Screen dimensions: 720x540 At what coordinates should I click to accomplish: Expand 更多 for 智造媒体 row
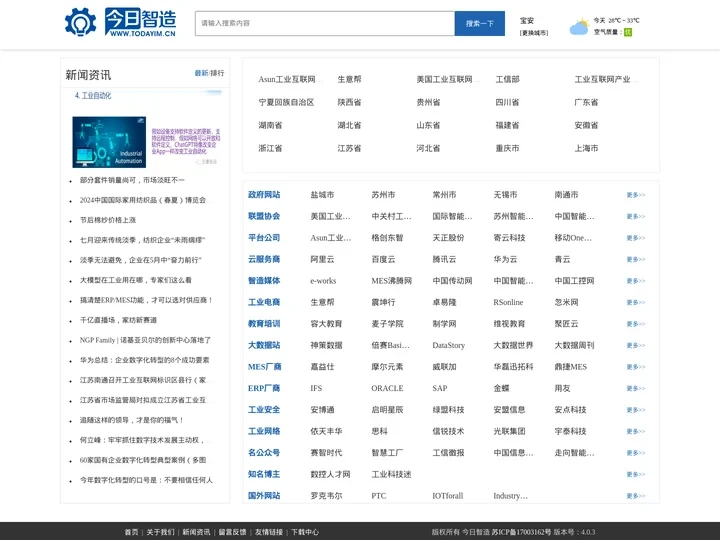[x=636, y=281]
